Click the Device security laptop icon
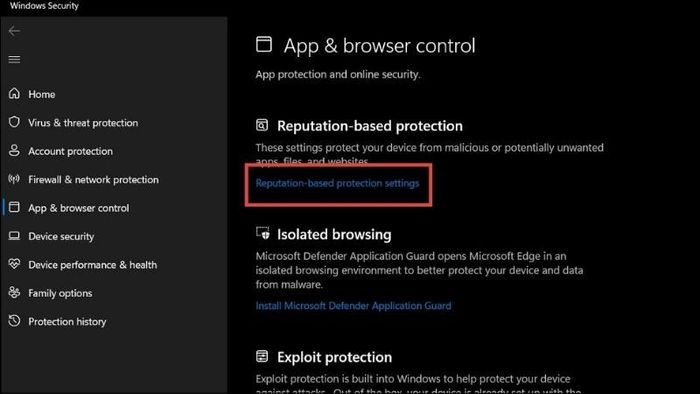This screenshot has height=394, width=700. tap(14, 236)
